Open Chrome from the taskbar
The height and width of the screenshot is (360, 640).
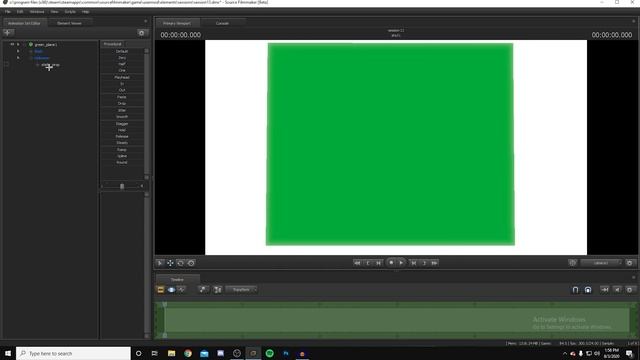(x=188, y=353)
